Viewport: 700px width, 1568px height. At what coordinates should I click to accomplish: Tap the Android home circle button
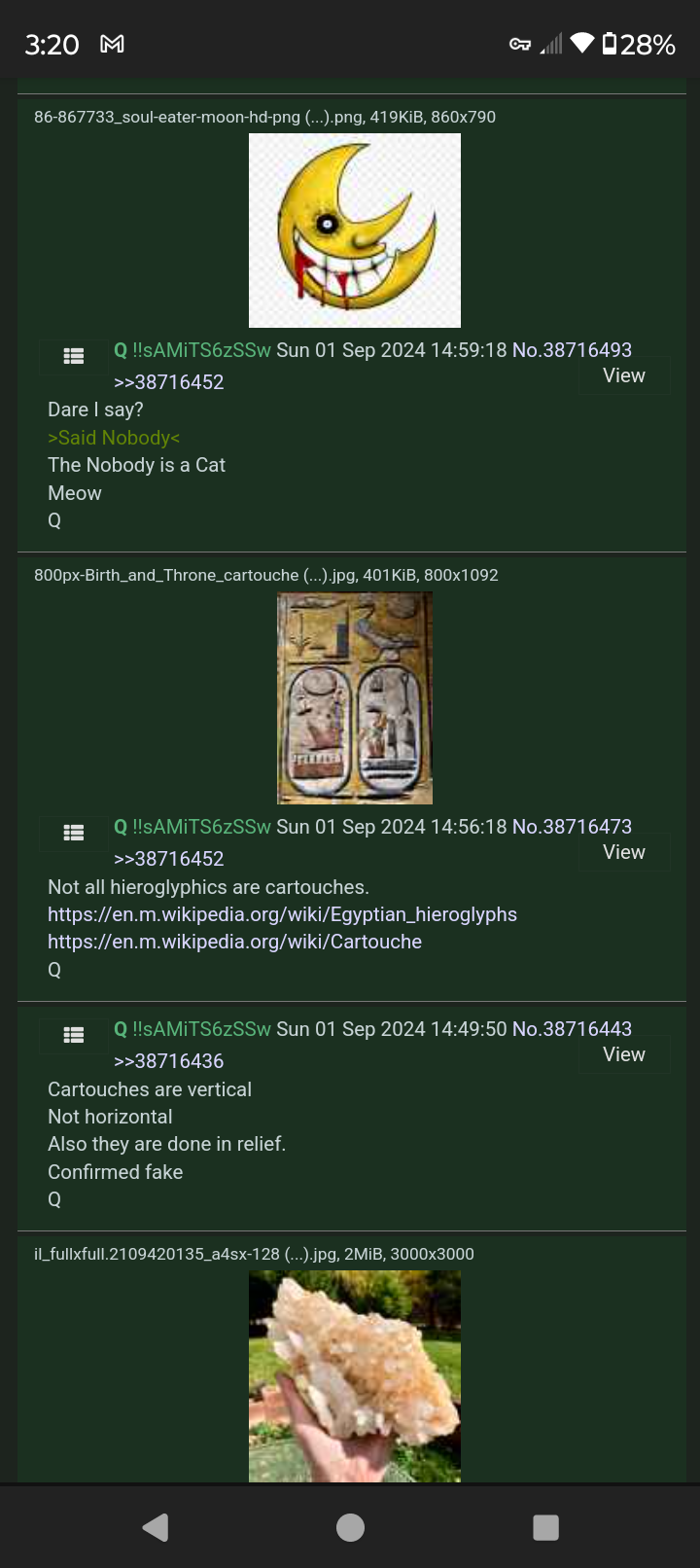pyautogui.click(x=350, y=1527)
